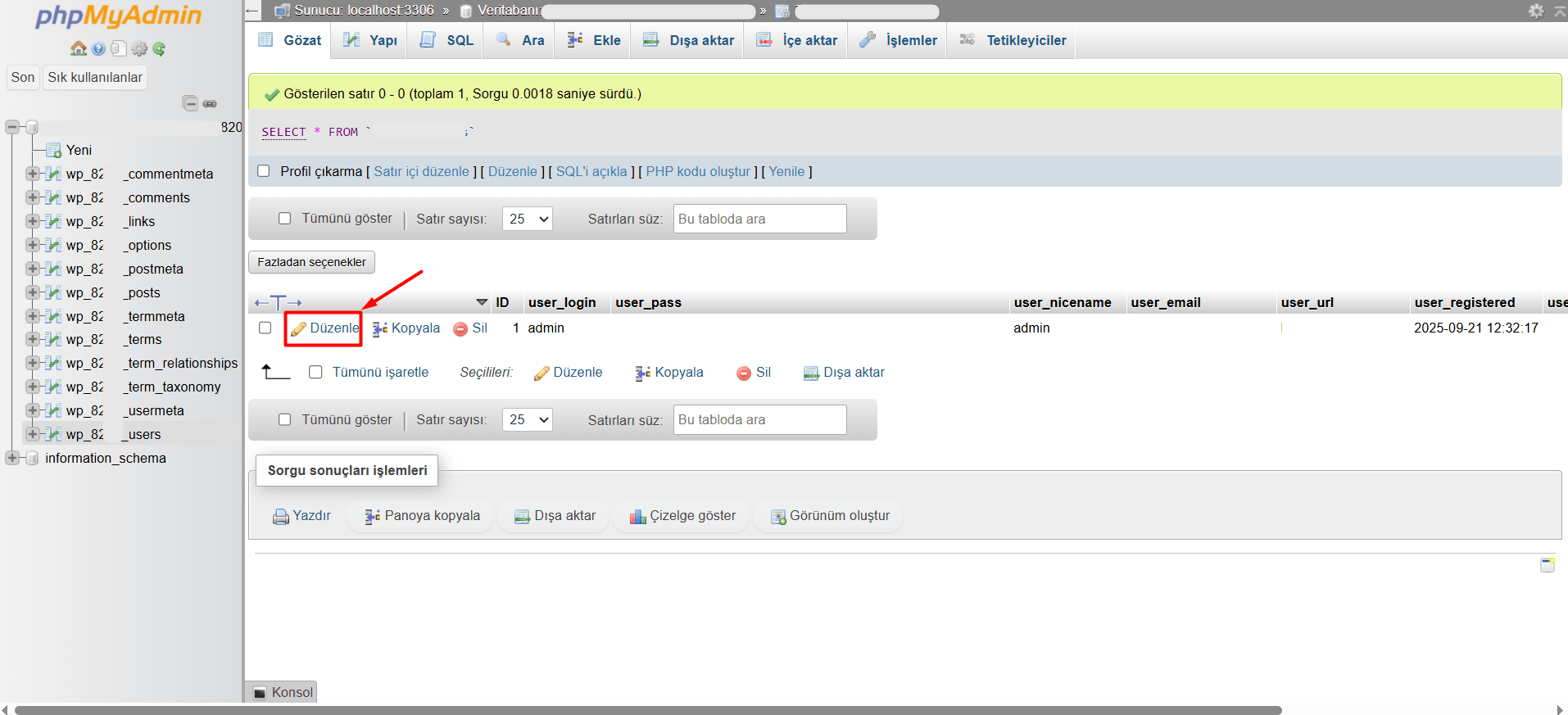This screenshot has width=1568, height=715.
Task: Switch to the Yapı tab
Action: [370, 40]
